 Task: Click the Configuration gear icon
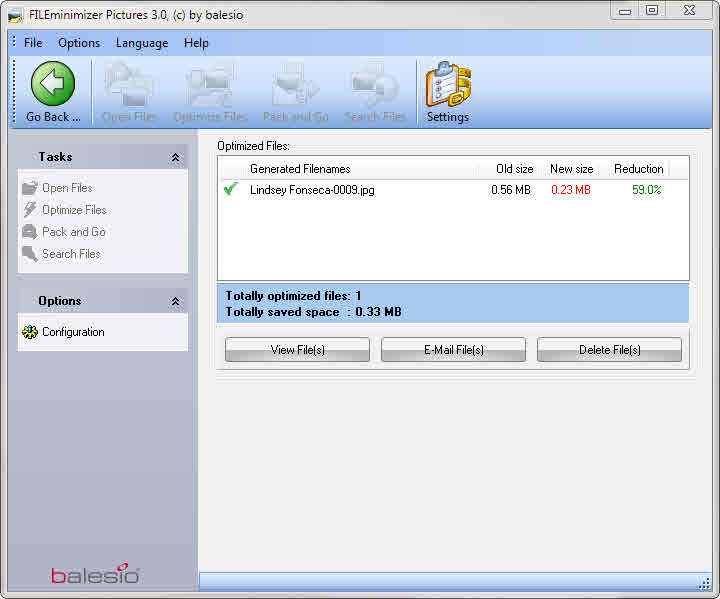coord(30,332)
